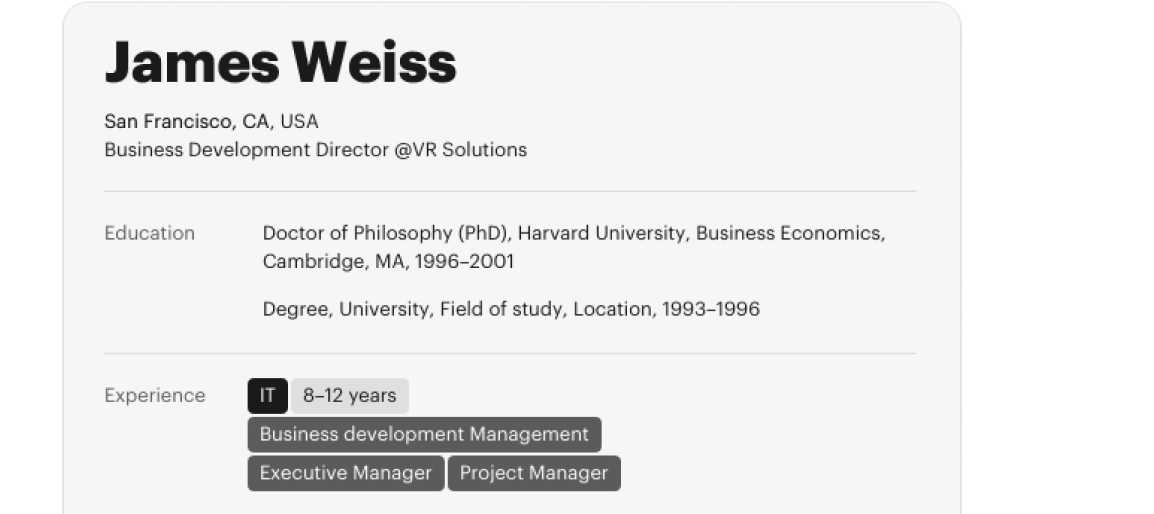Click the Education section label

149,233
